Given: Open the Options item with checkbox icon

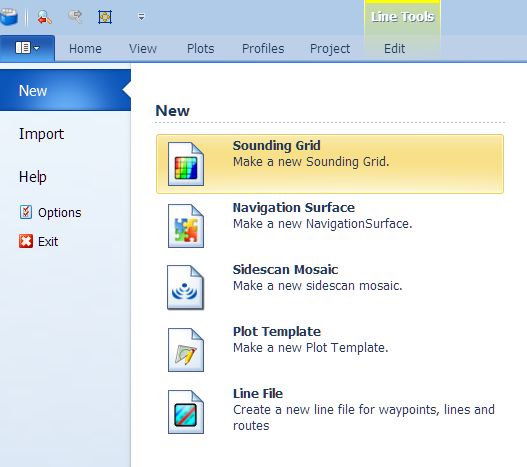Looking at the screenshot, I should [x=50, y=212].
